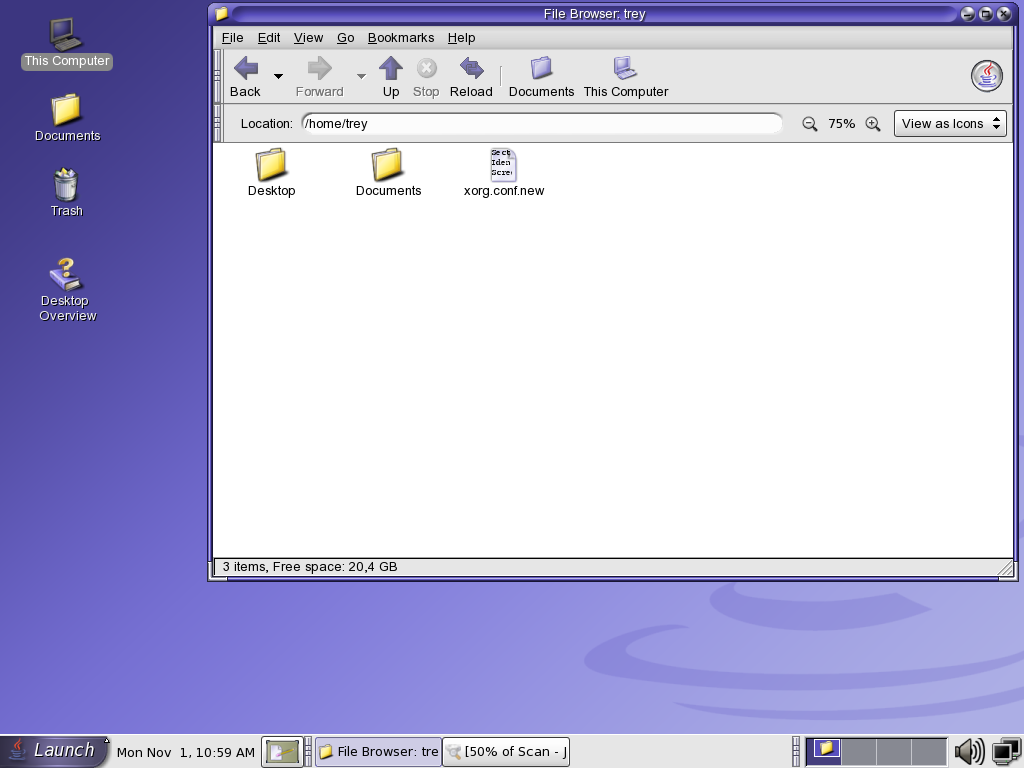Image resolution: width=1024 pixels, height=768 pixels.
Task: Select the Trash desktop icon
Action: [x=67, y=193]
